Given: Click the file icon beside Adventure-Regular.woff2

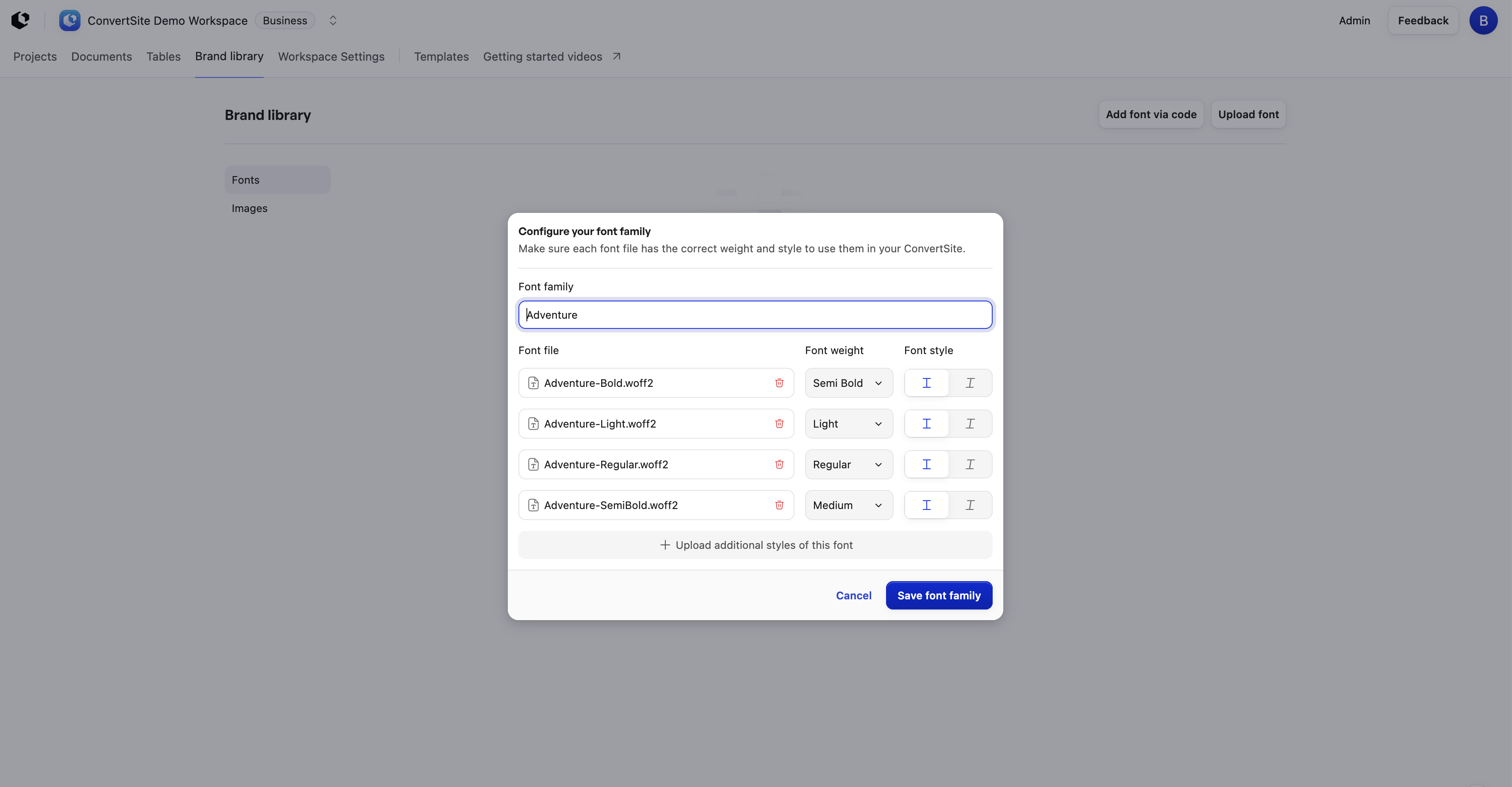Looking at the screenshot, I should pyautogui.click(x=533, y=465).
